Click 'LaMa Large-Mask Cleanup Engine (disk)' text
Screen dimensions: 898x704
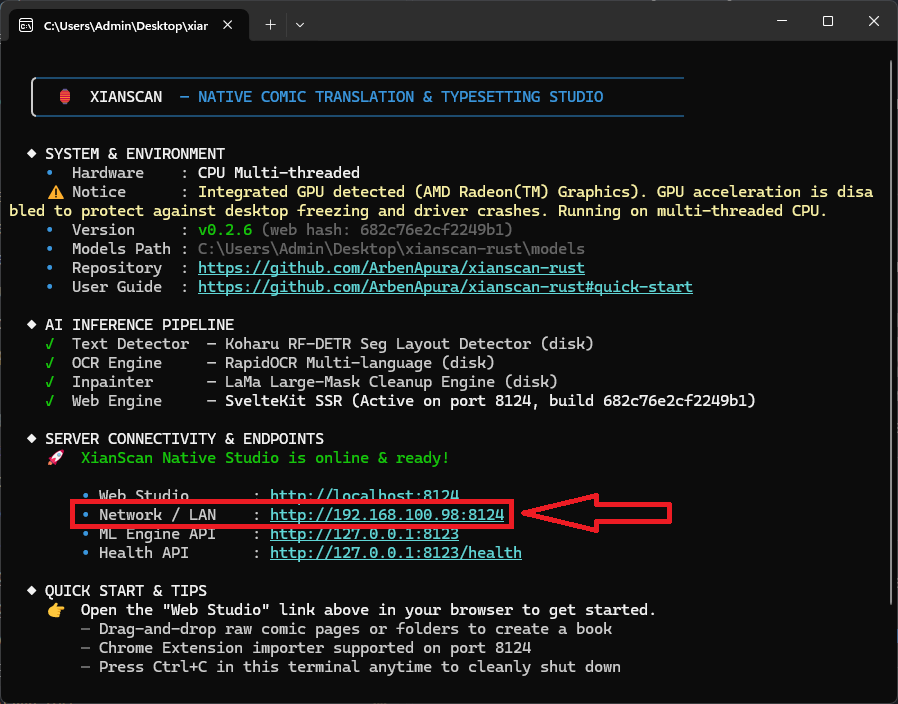tap(391, 382)
